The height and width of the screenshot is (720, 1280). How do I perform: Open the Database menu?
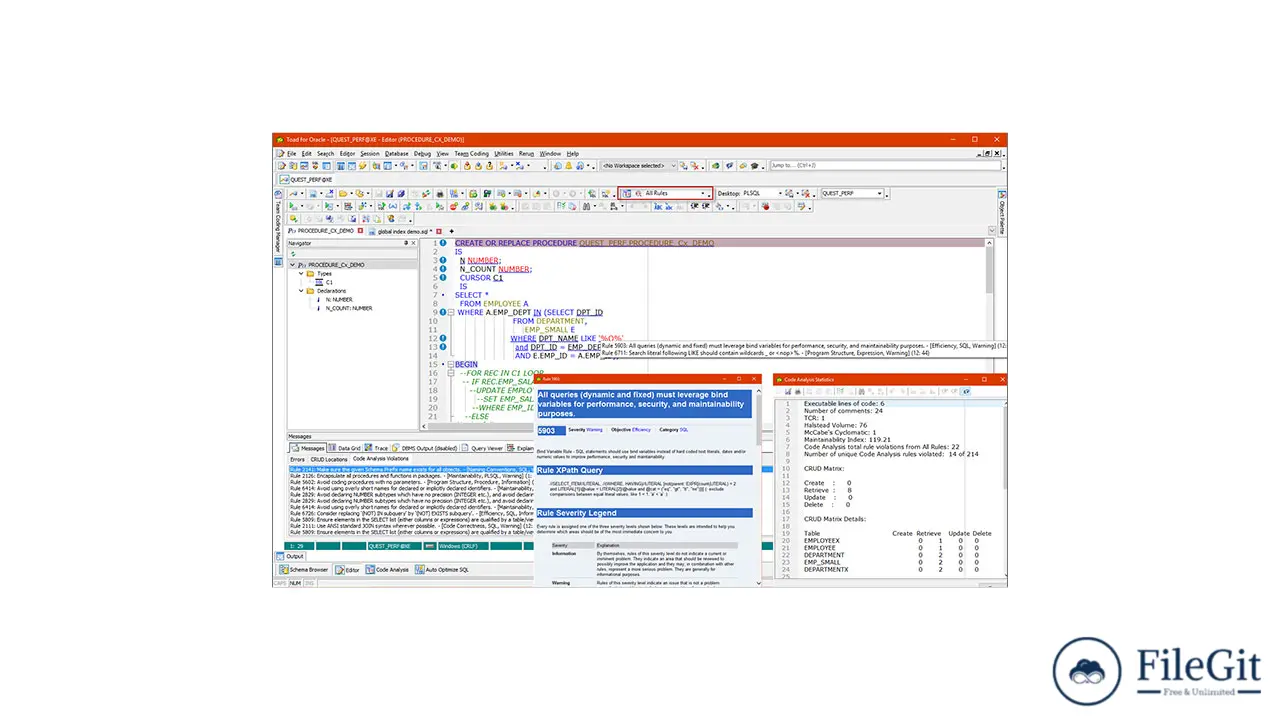tap(397, 154)
